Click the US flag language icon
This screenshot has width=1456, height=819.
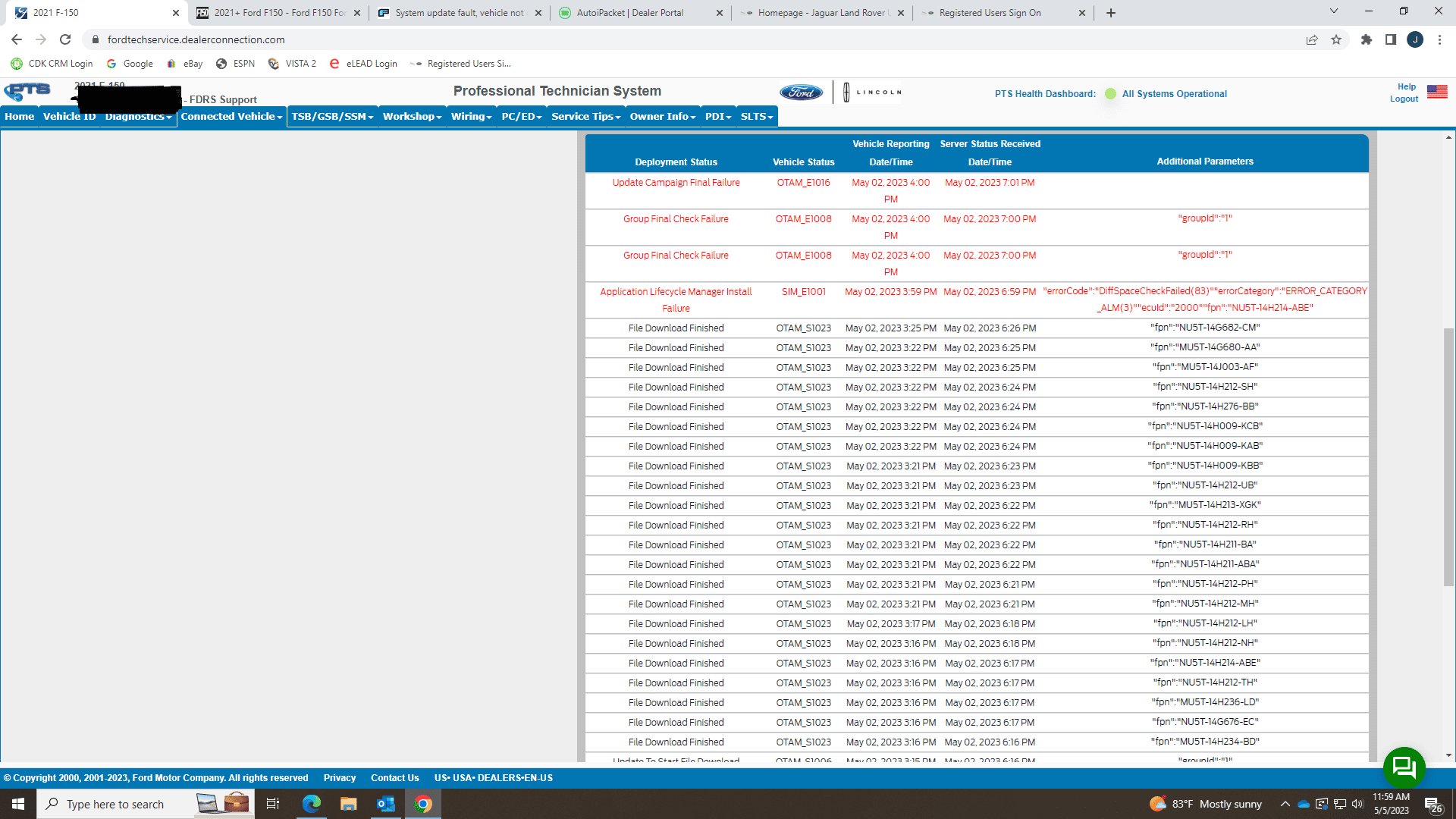(x=1437, y=92)
